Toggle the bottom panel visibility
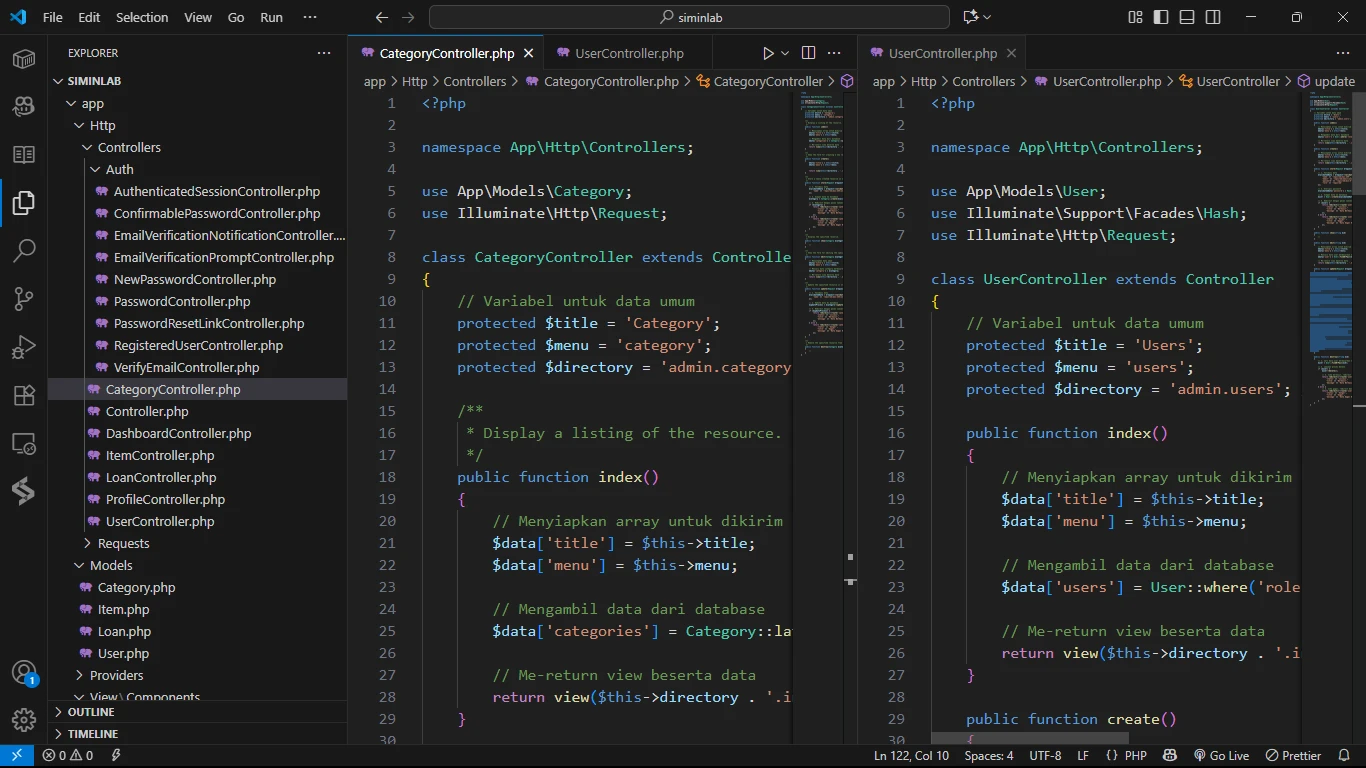This screenshot has width=1366, height=768. pyautogui.click(x=1187, y=17)
